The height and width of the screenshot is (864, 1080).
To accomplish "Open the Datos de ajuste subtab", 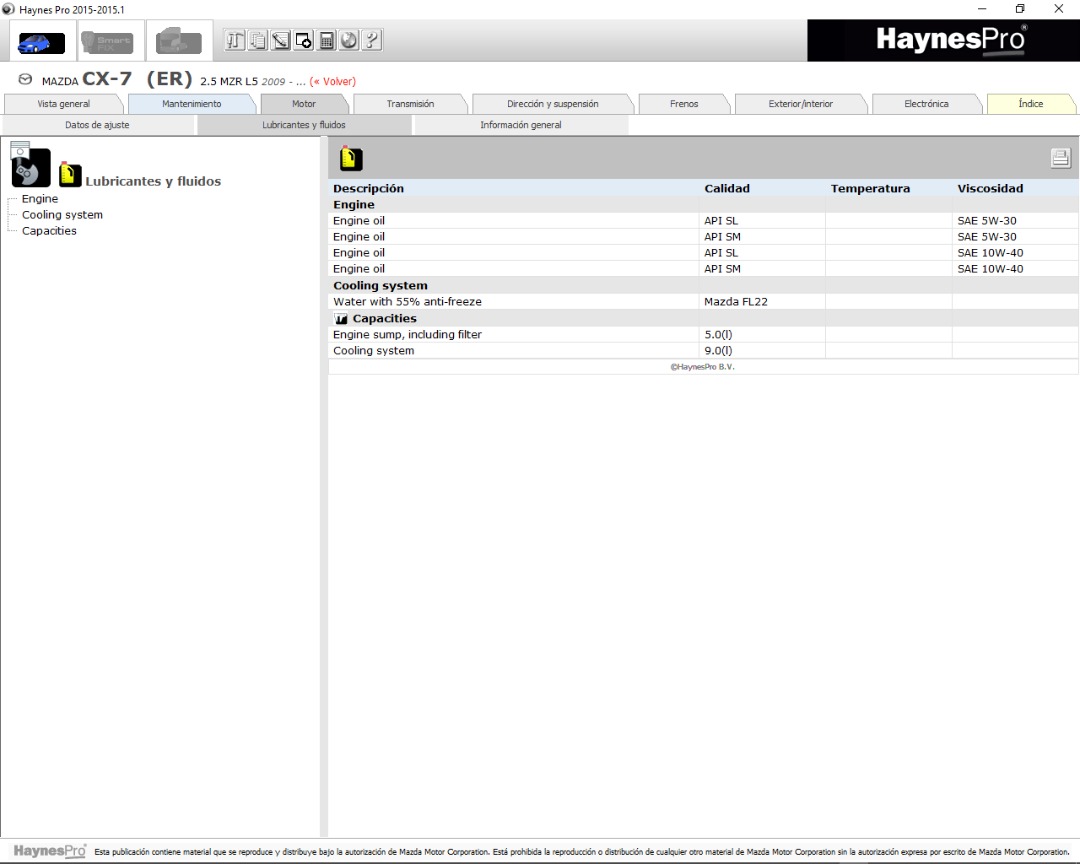I will click(97, 125).
